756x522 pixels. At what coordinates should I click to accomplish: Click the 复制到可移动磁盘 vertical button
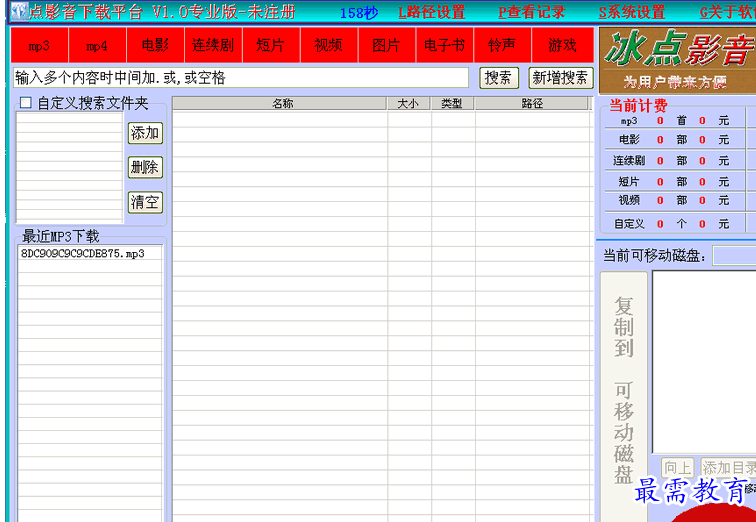(623, 390)
